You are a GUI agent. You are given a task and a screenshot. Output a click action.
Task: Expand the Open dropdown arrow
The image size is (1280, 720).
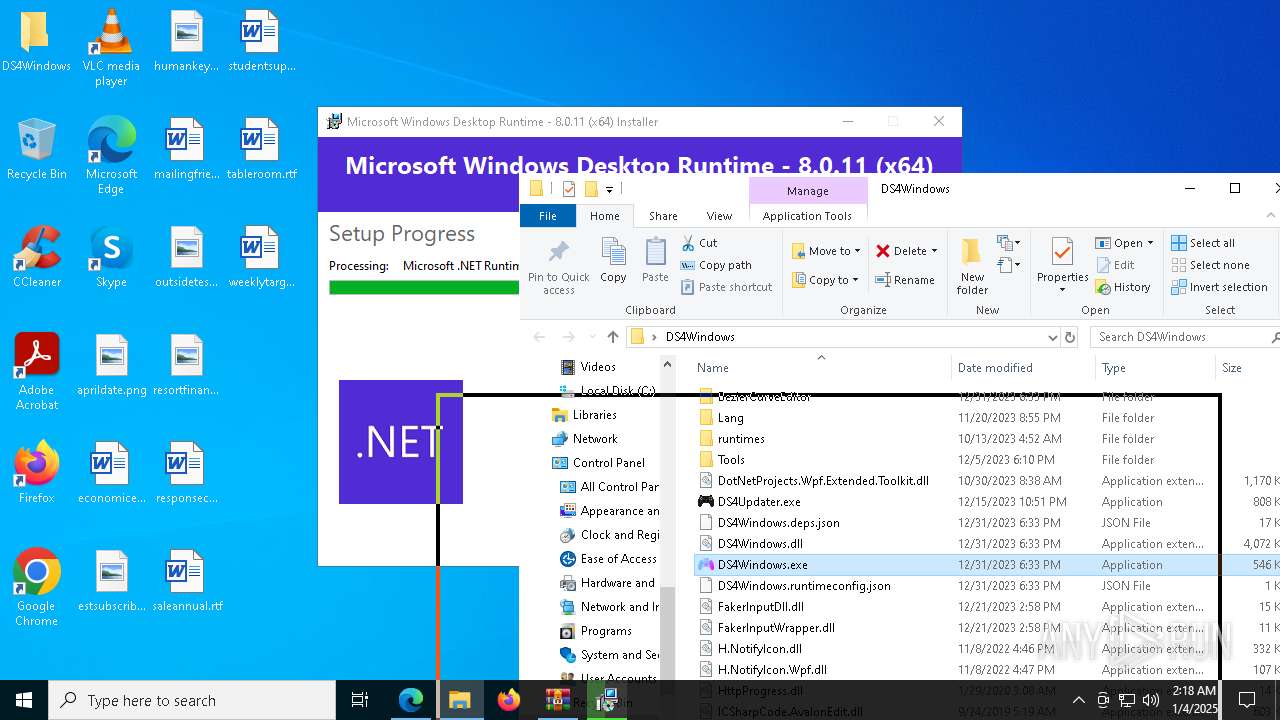point(1150,243)
